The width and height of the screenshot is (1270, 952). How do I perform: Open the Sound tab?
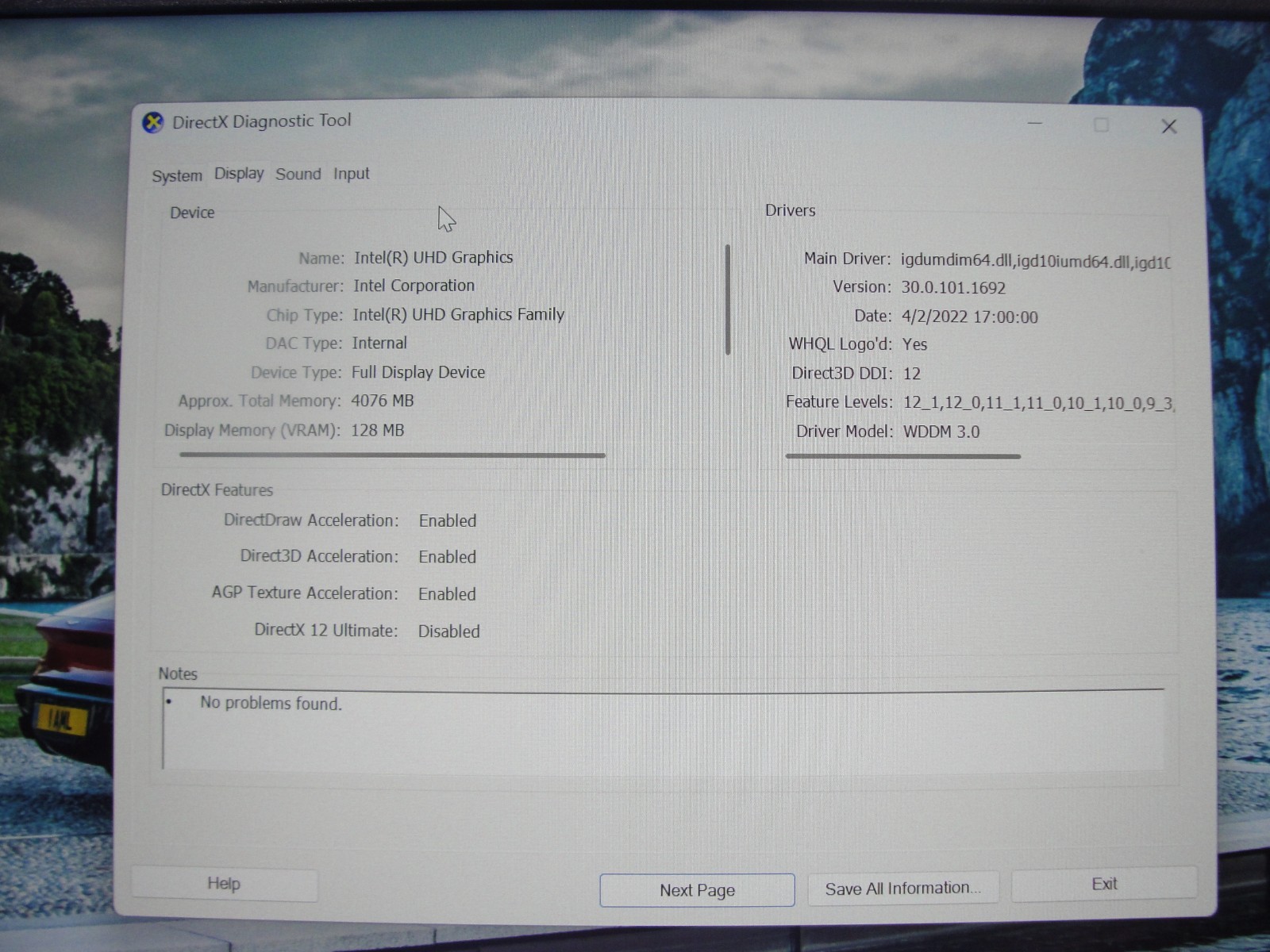pos(298,174)
